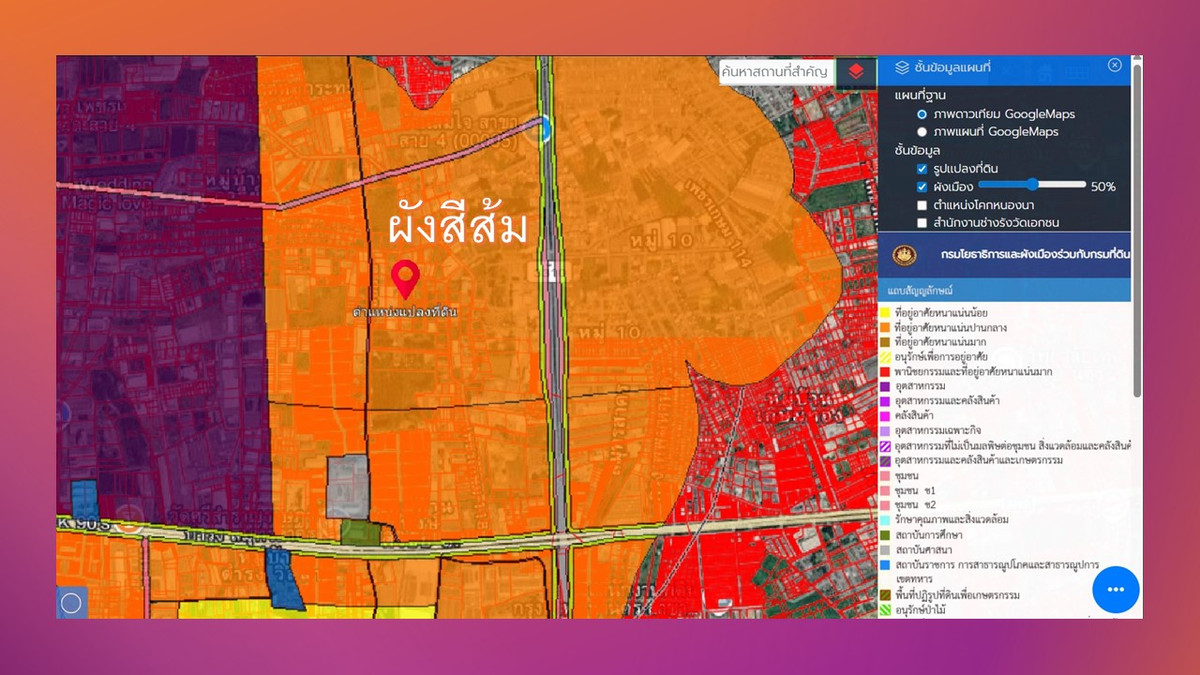
Task: Select ภาพแผนที่ GoogleMaps base map
Action: pos(922,132)
